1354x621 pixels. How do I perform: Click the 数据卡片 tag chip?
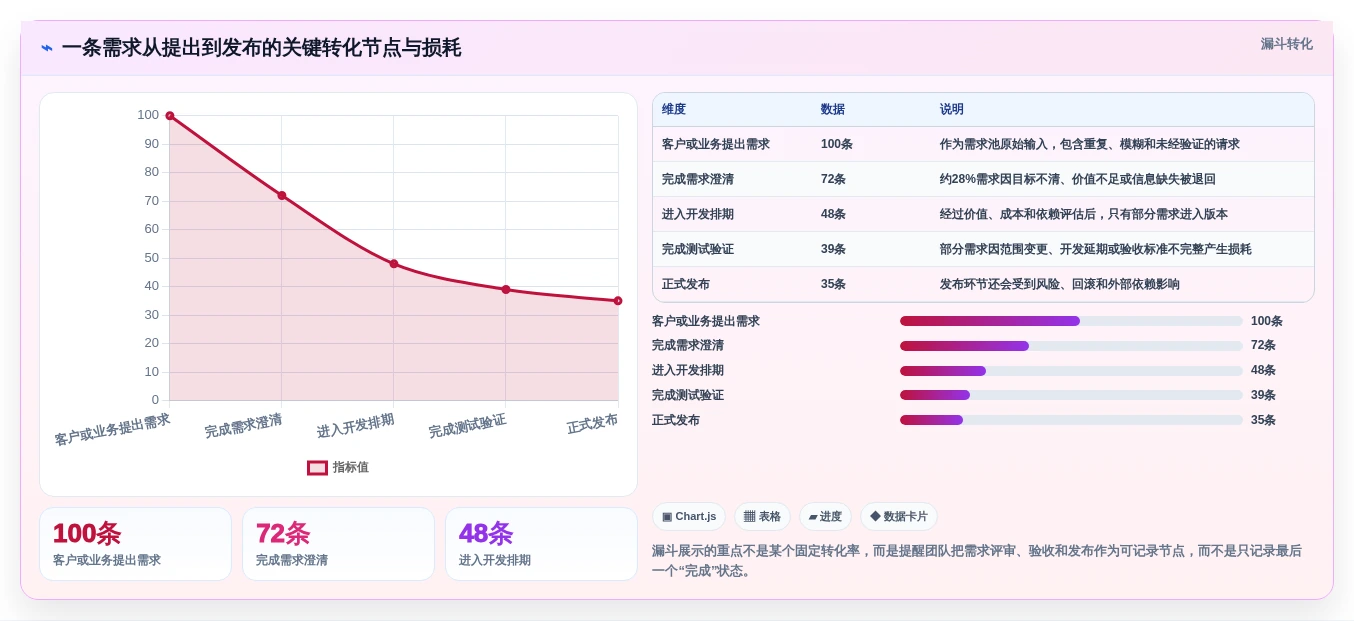click(899, 517)
